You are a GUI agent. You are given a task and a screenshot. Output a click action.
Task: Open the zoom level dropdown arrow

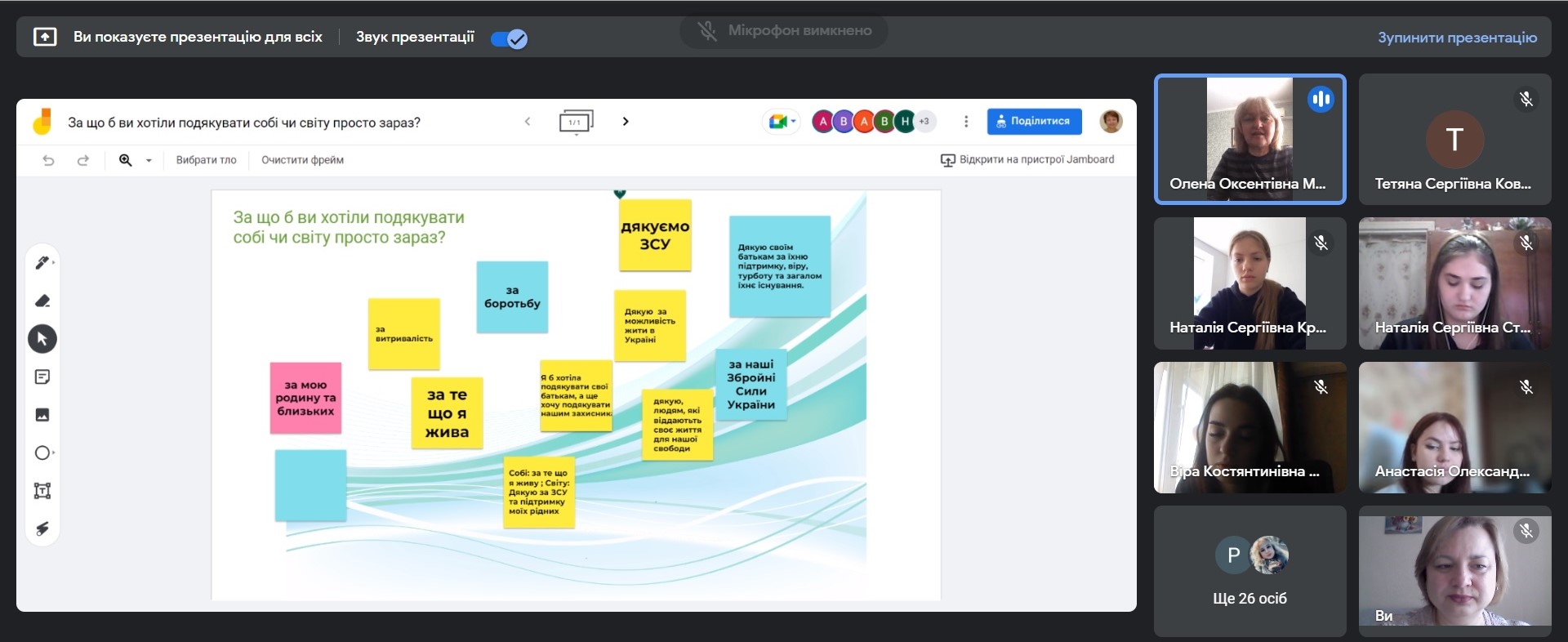pyautogui.click(x=149, y=160)
